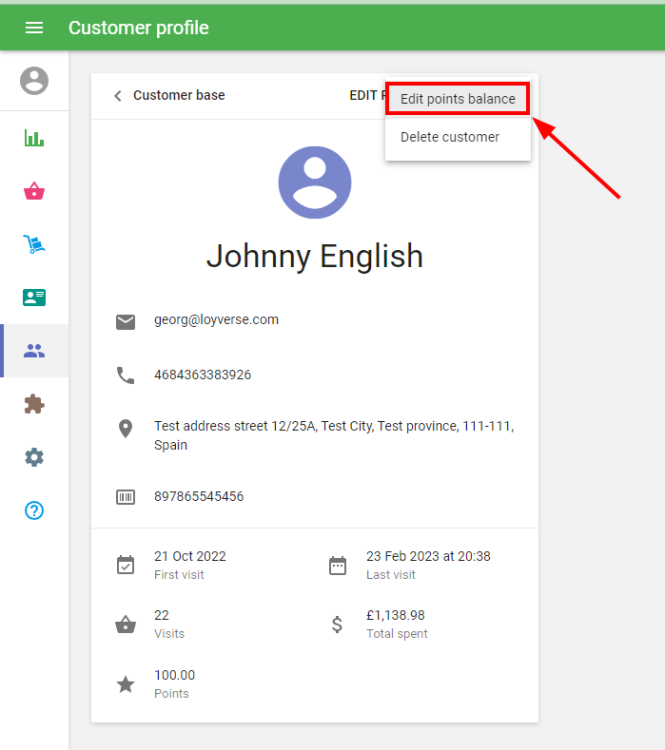This screenshot has height=750, width=665.
Task: Click the 100.00 points value
Action: [174, 676]
